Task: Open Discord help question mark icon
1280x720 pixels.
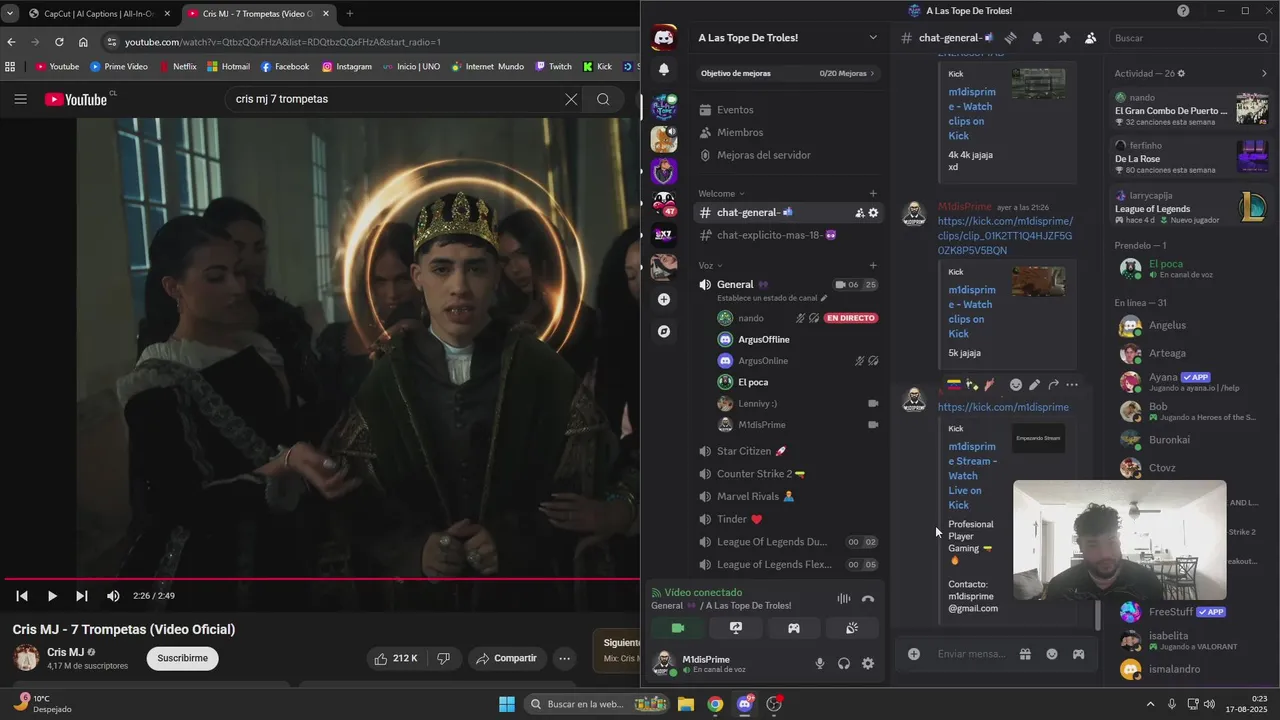Action: pos(1183,11)
